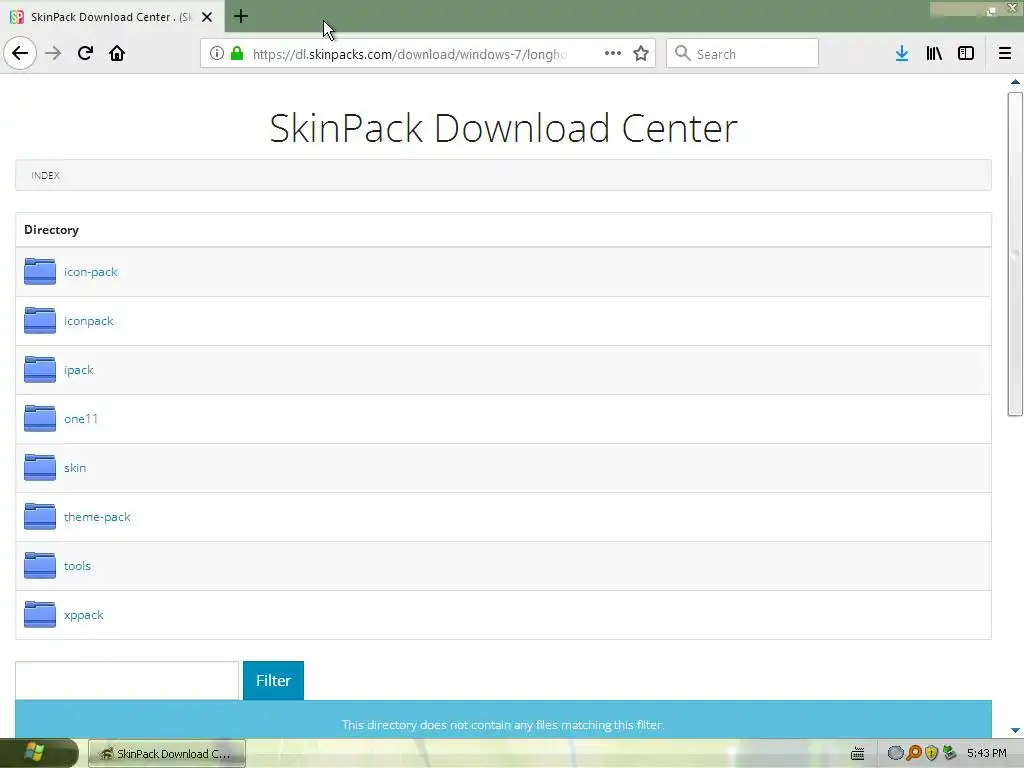Reload the current page
Screen dimensions: 1024x768
85,53
